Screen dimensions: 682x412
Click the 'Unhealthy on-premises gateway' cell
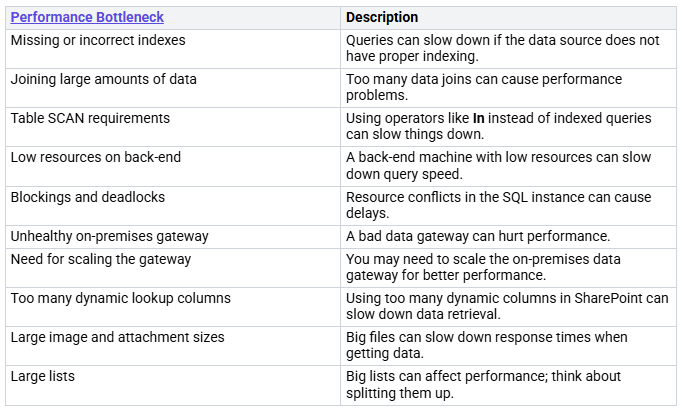pos(110,236)
